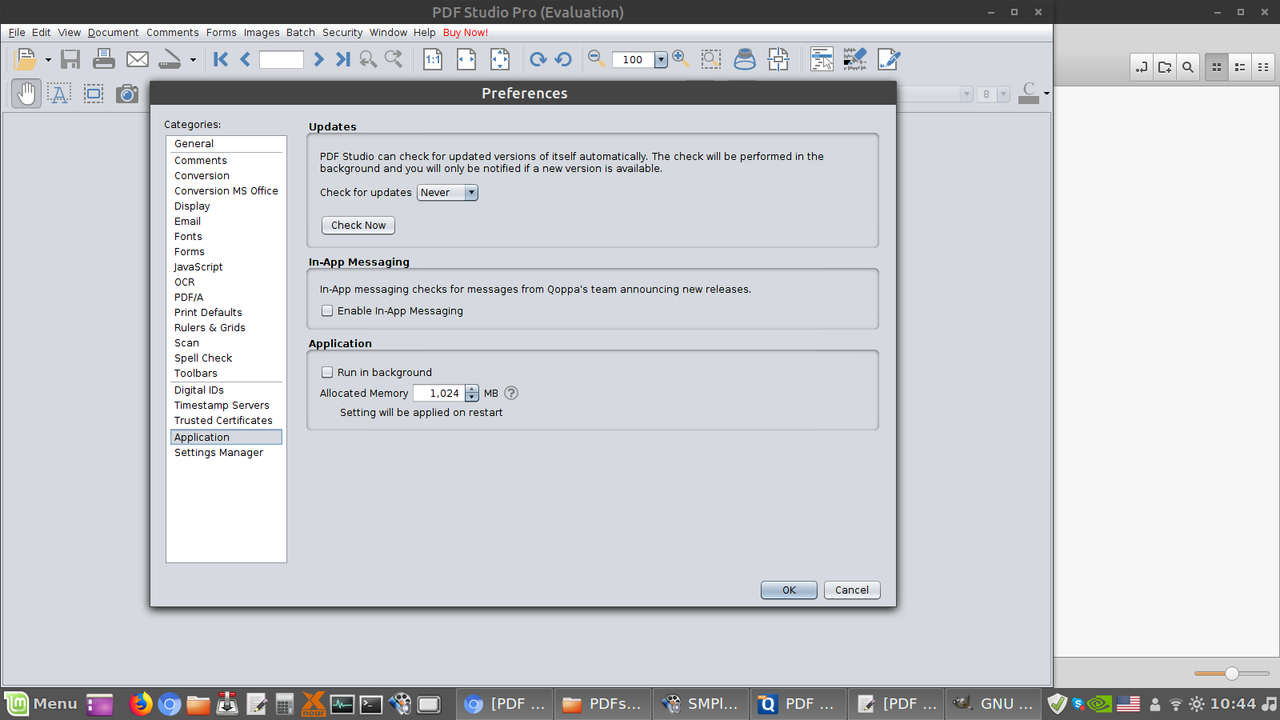Toggle Run in background checkbox

click(327, 372)
